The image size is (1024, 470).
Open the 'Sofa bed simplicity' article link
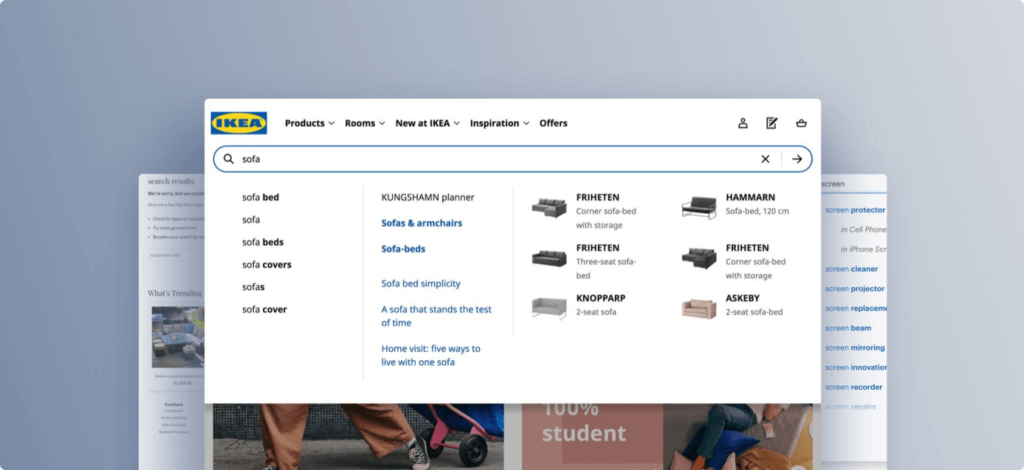(x=420, y=284)
